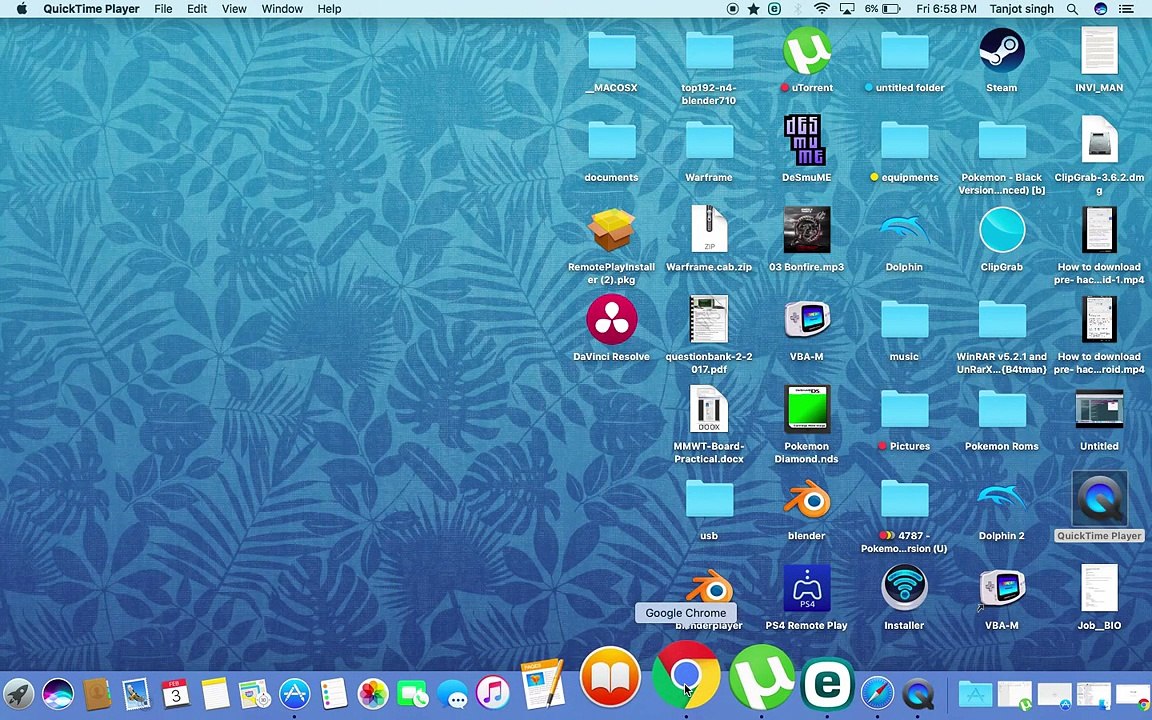Viewport: 1152px width, 720px height.
Task: Launch uTorrent from the Dock
Action: tap(761, 679)
